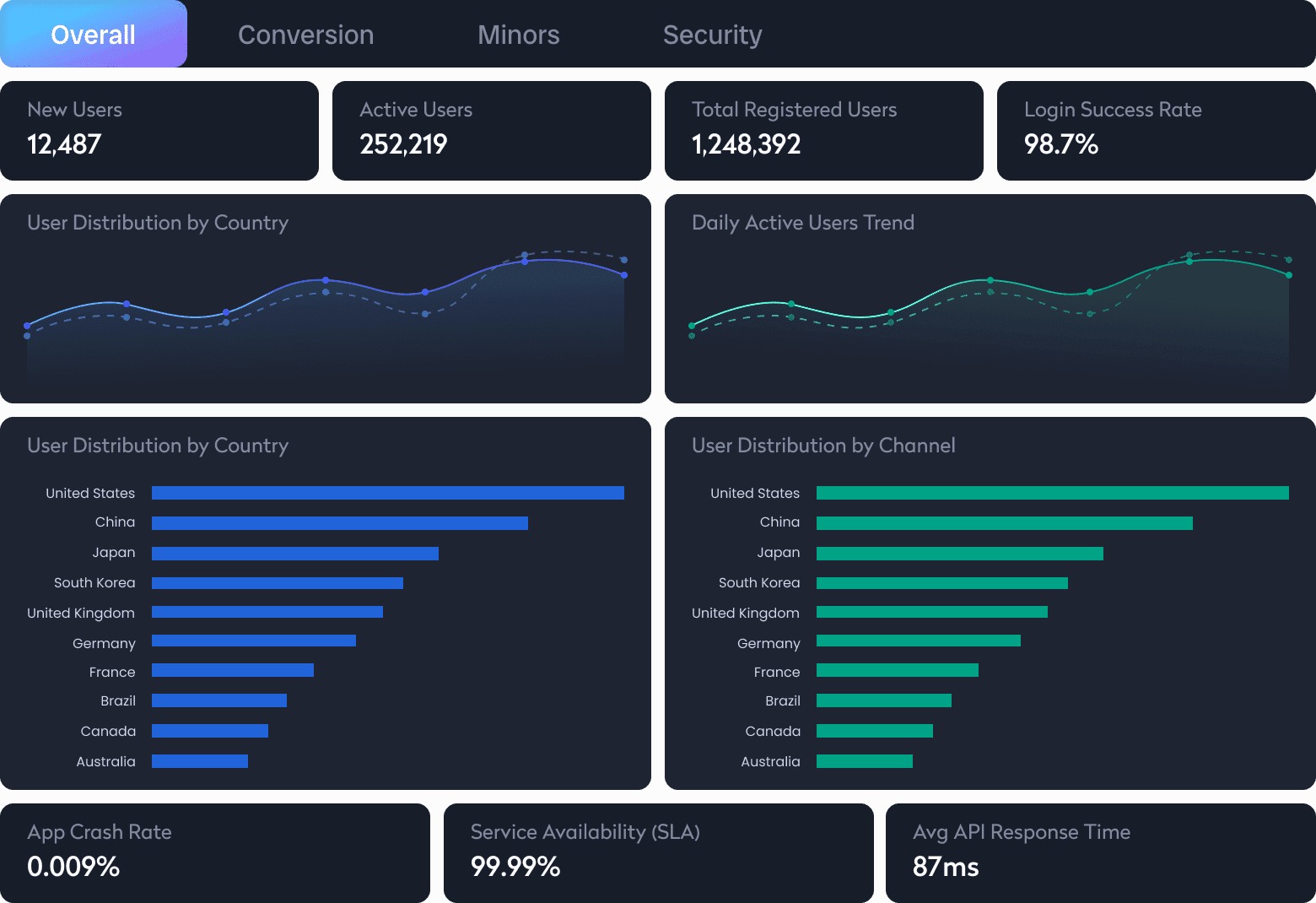Select the Australia bar in channel chart
Image resolution: width=1316 pixels, height=903 pixels.
[x=864, y=760]
